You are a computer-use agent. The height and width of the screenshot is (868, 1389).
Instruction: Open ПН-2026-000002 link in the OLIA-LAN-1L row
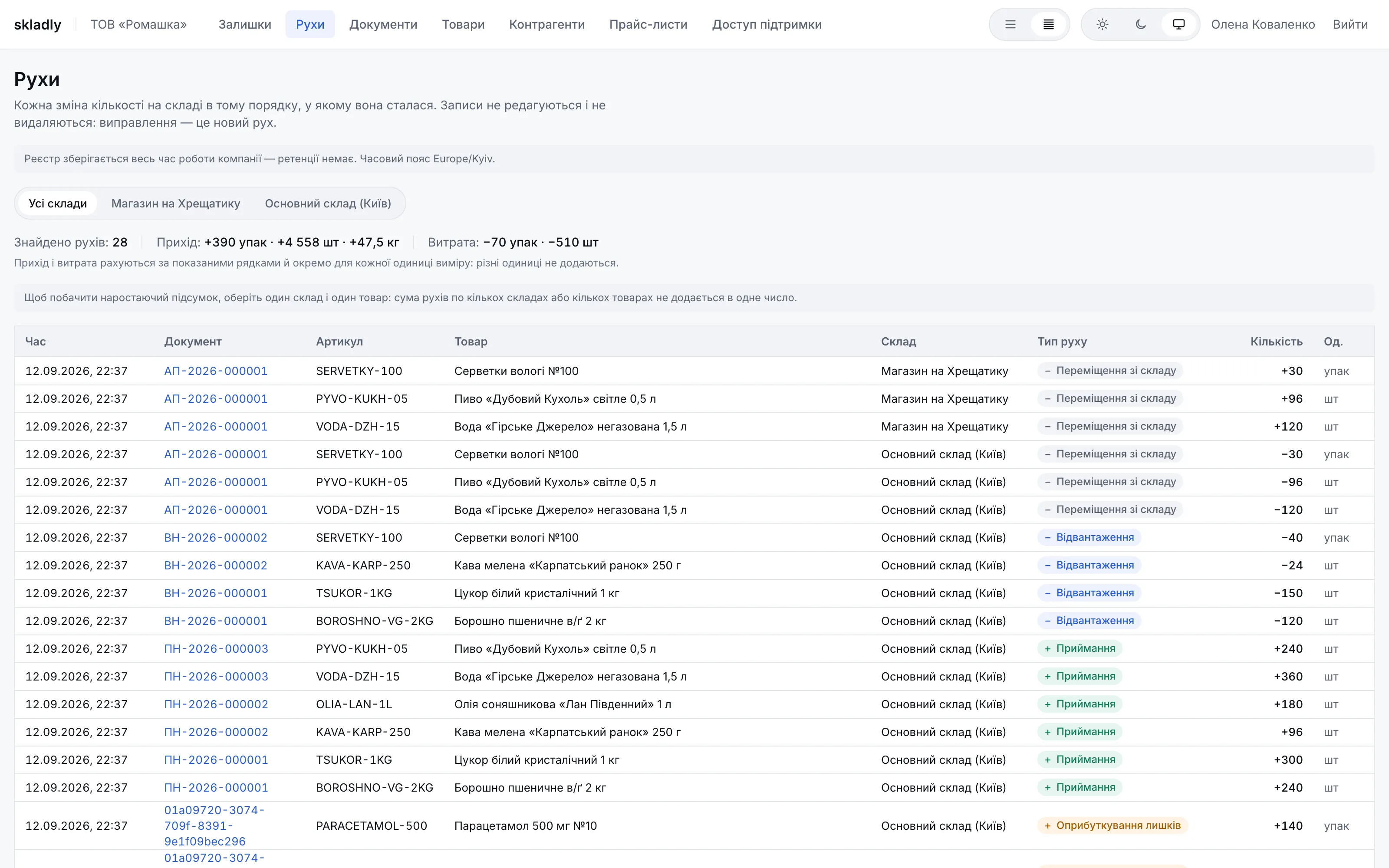[x=217, y=704]
